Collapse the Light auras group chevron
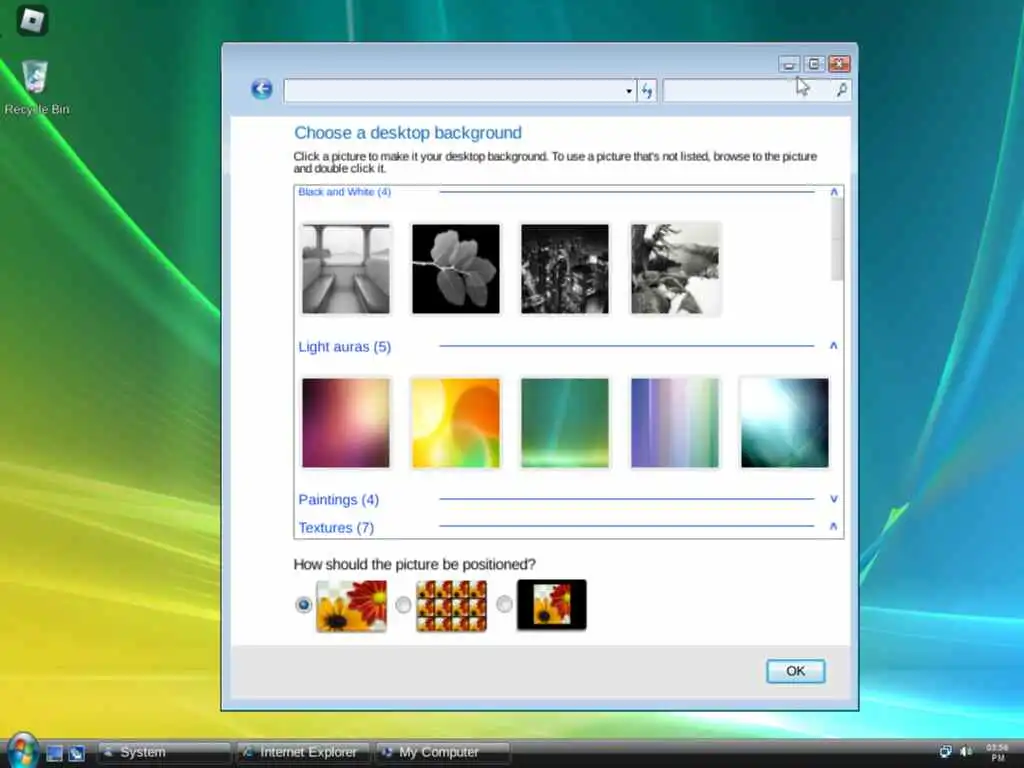Viewport: 1024px width, 768px height. coord(833,345)
